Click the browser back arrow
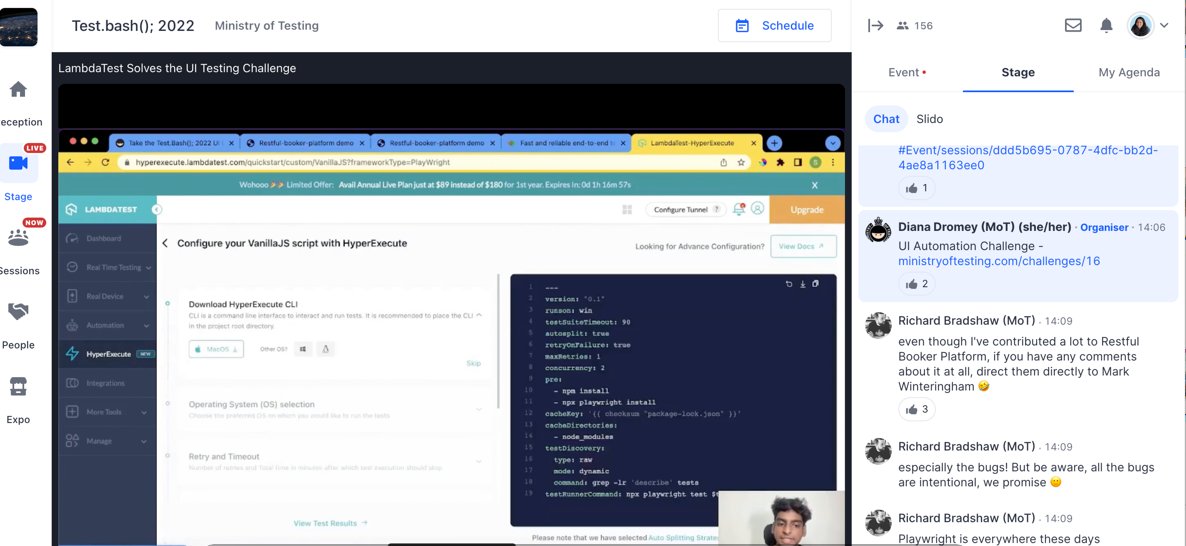1186x546 pixels. 70,163
